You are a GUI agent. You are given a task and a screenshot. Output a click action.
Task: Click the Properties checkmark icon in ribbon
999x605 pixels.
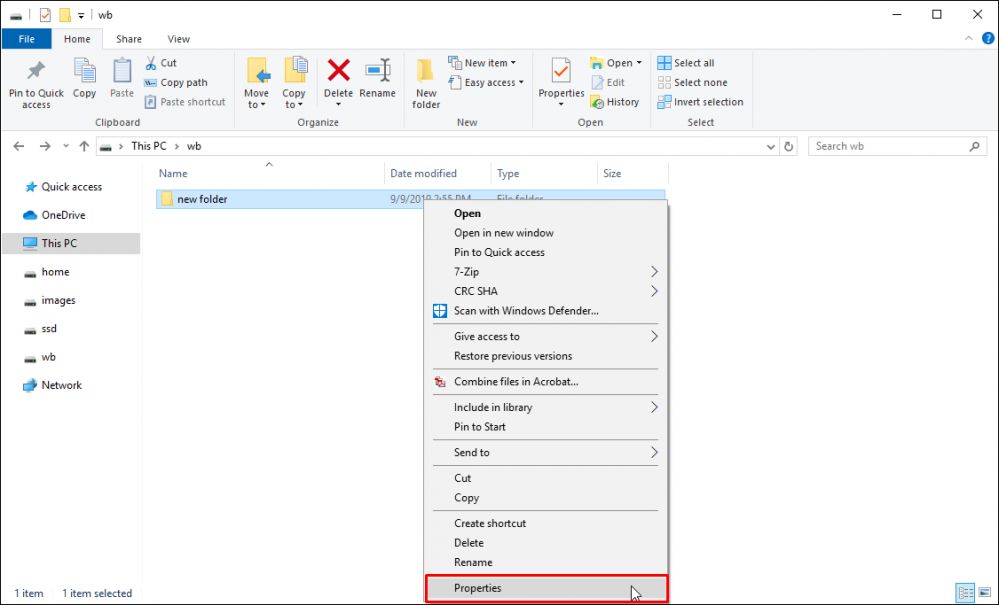point(561,72)
